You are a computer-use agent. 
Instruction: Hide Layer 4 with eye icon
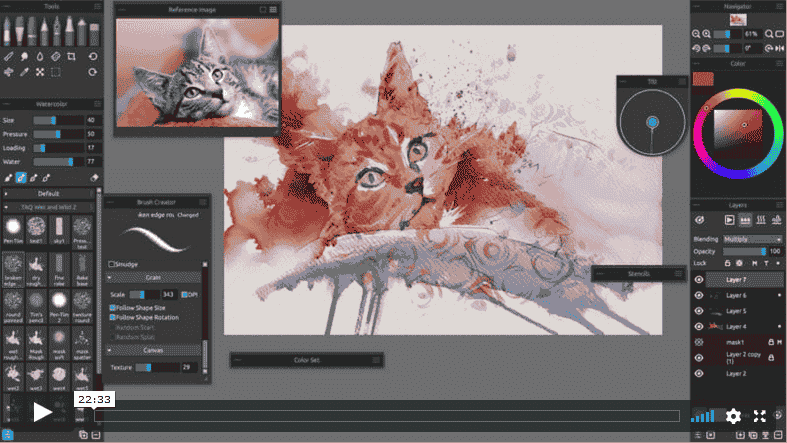click(x=699, y=327)
